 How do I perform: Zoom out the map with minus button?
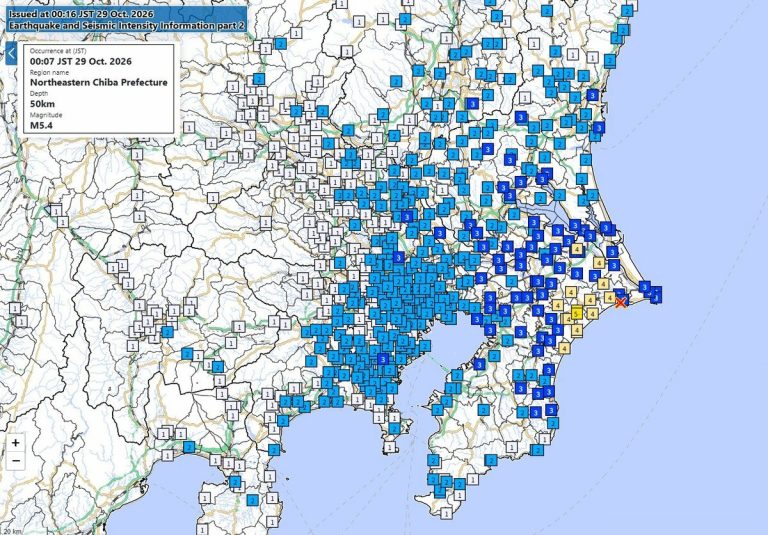16,461
